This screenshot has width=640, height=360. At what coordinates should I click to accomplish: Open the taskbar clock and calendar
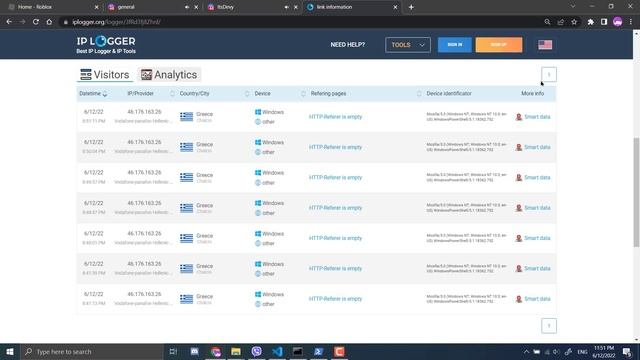(604, 351)
